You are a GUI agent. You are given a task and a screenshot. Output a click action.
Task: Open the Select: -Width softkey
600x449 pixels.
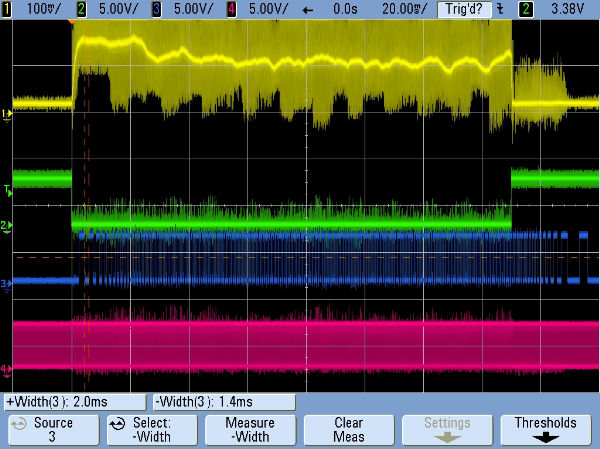[152, 430]
